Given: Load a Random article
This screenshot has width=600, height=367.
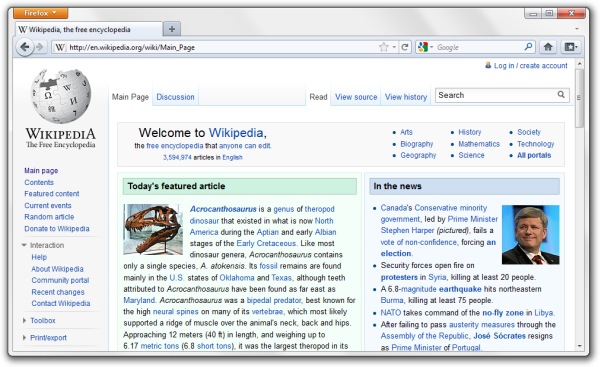Looking at the screenshot, I should (x=49, y=217).
